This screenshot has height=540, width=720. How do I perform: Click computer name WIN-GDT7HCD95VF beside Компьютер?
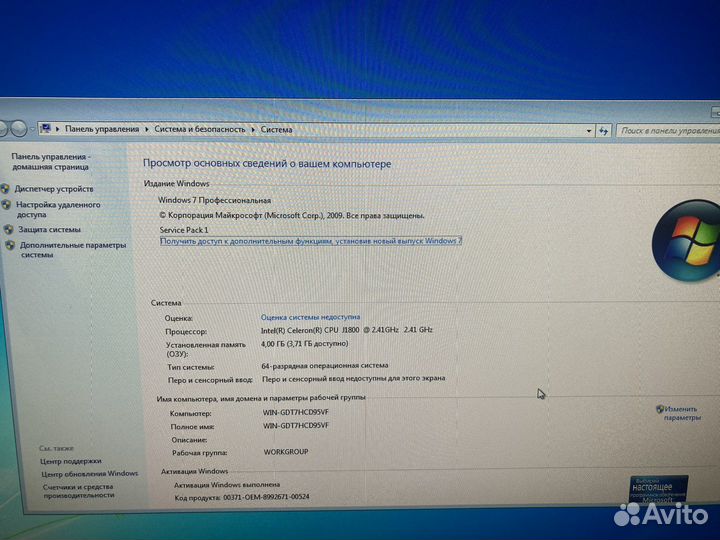click(295, 412)
